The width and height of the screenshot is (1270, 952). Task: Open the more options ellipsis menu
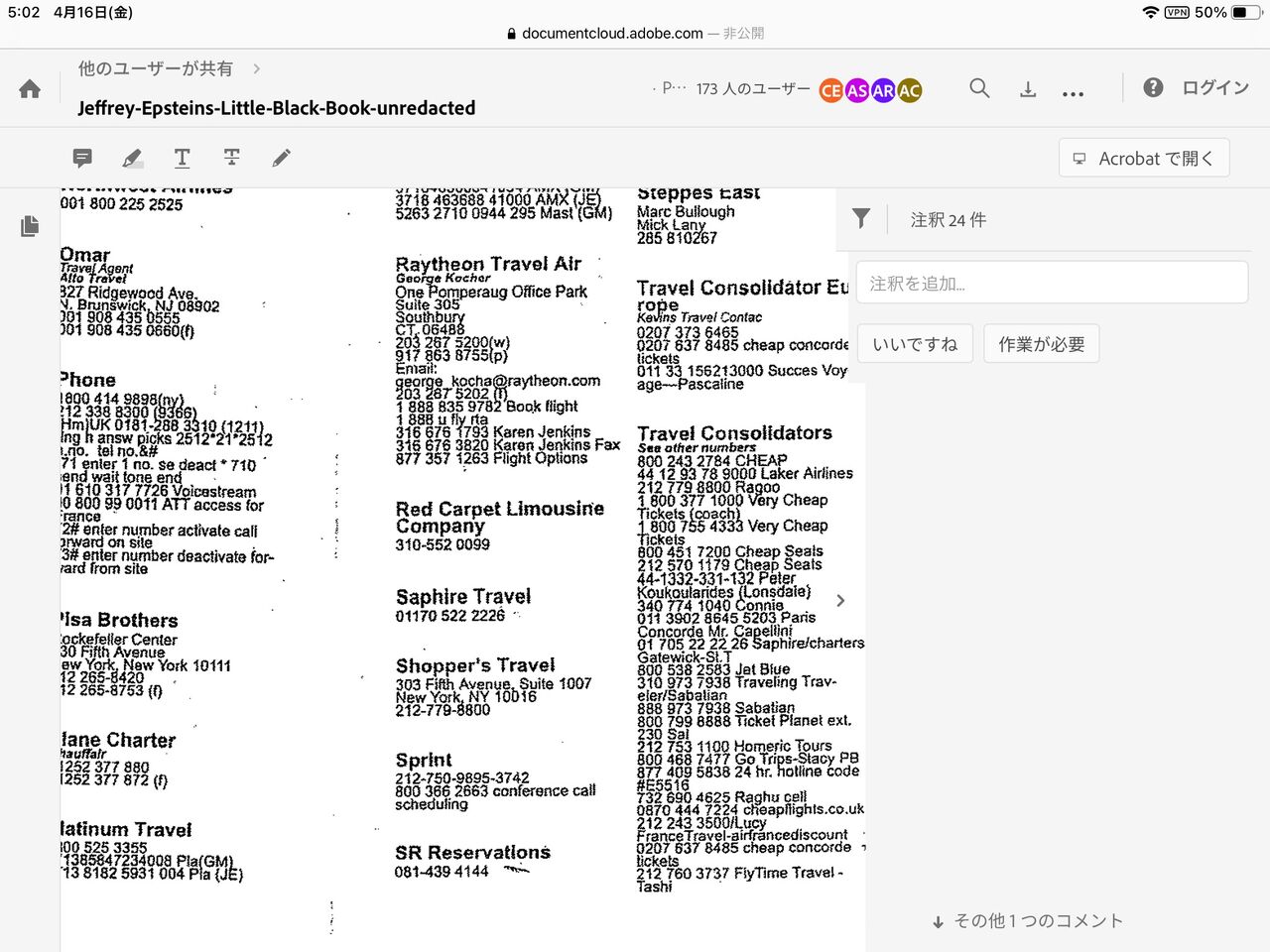[x=1073, y=93]
